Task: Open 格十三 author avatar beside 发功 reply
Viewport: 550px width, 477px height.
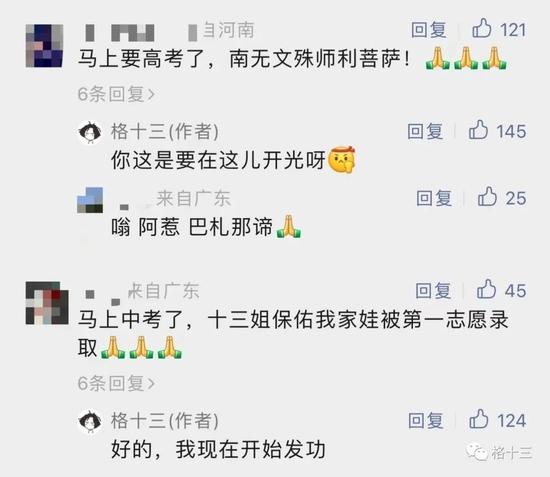Action: (90, 421)
